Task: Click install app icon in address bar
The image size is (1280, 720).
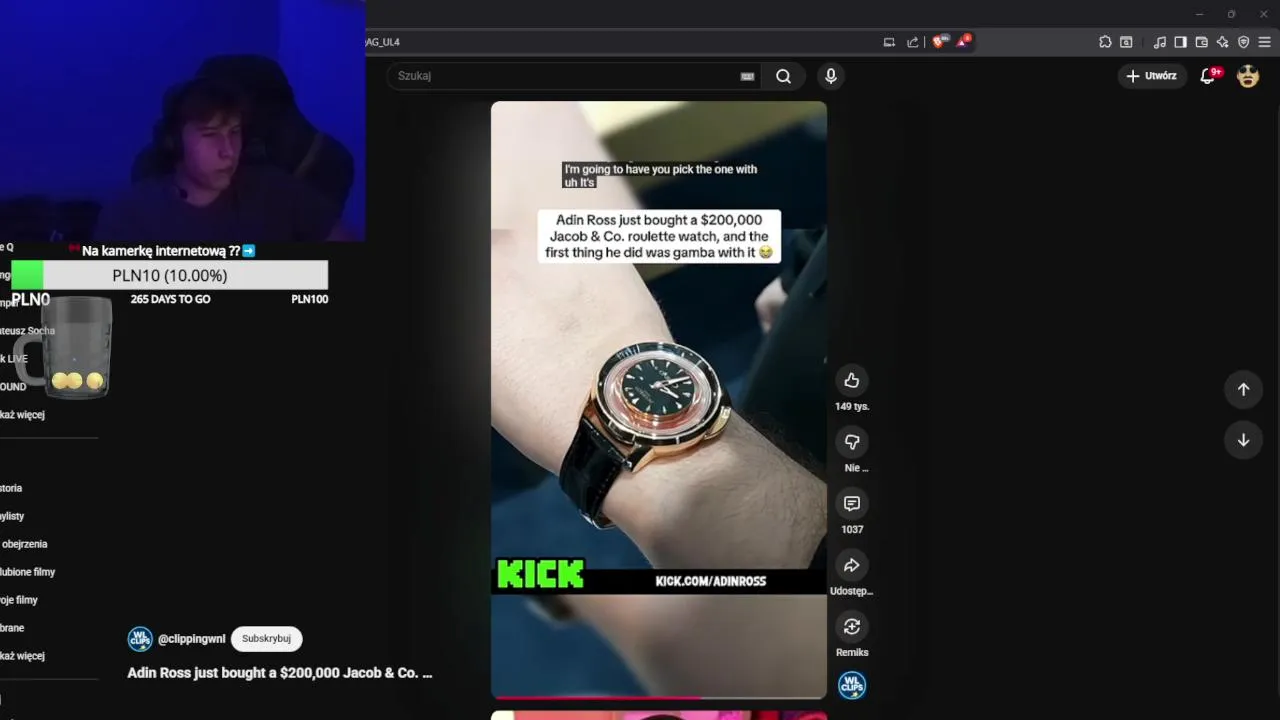Action: pyautogui.click(x=889, y=42)
